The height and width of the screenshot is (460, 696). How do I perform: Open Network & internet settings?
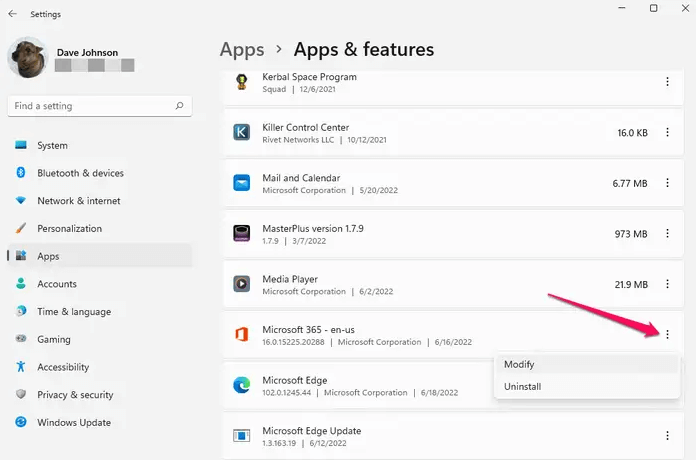99,200
